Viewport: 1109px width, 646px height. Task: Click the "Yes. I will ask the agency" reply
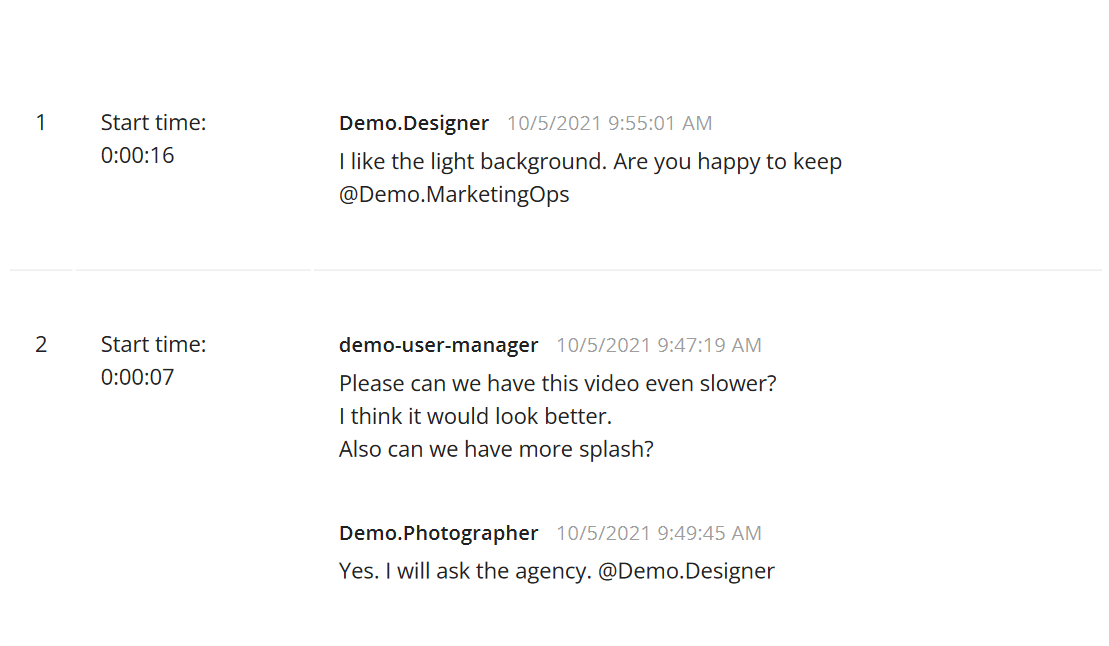tap(465, 571)
